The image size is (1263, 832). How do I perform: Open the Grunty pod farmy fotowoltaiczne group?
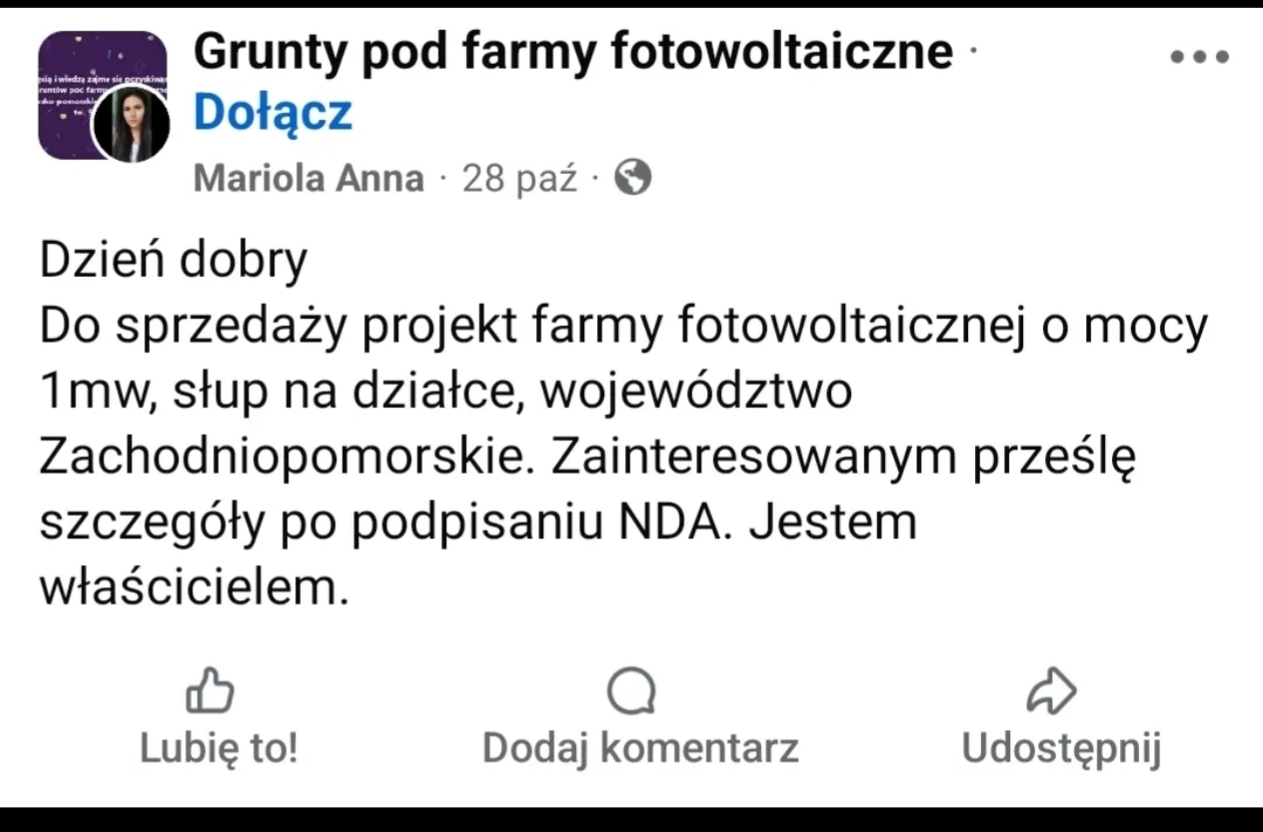tap(573, 52)
